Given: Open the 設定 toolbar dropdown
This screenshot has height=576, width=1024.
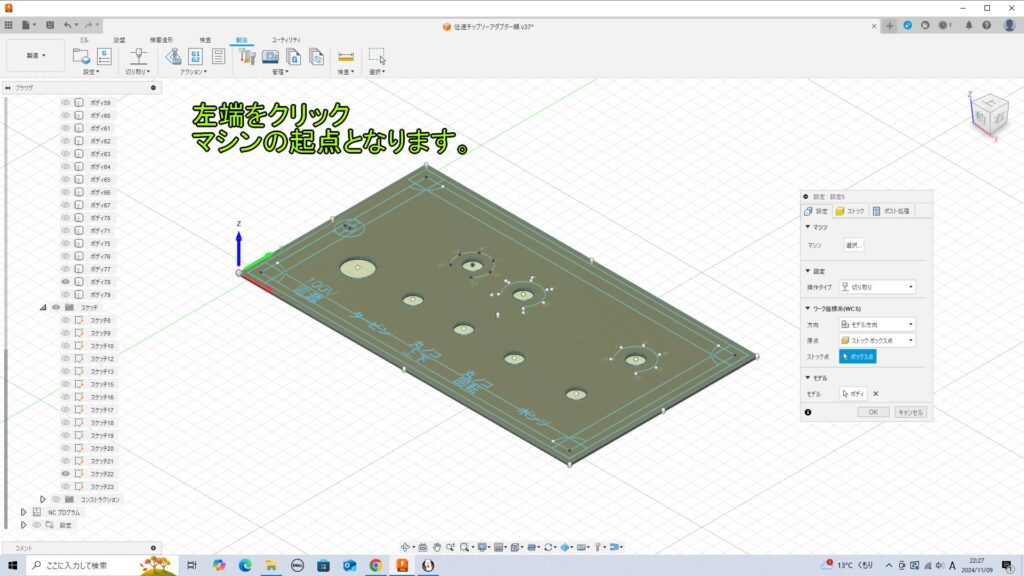Looking at the screenshot, I should 91,72.
